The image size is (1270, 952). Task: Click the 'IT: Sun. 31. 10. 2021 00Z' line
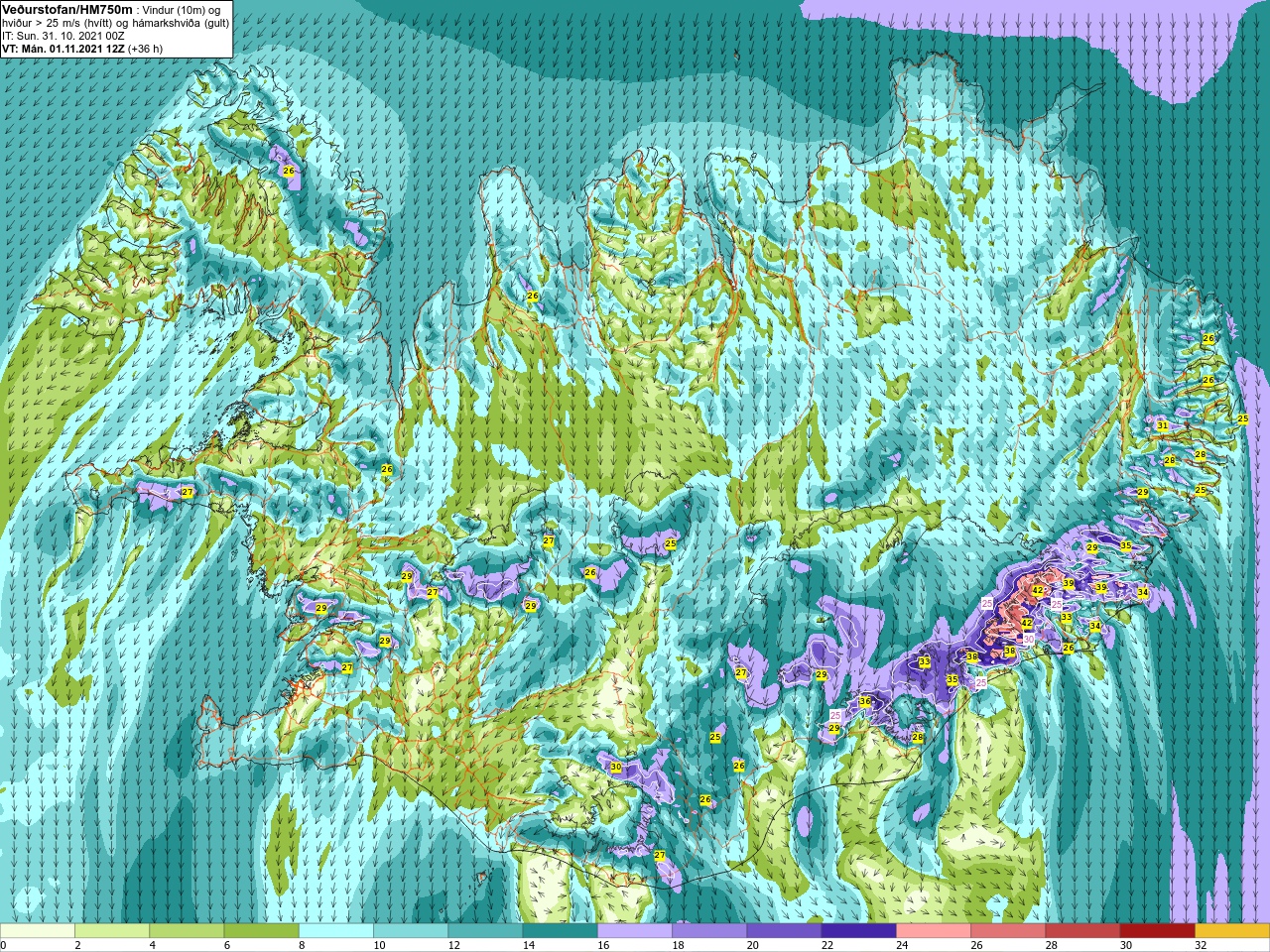coord(63,35)
